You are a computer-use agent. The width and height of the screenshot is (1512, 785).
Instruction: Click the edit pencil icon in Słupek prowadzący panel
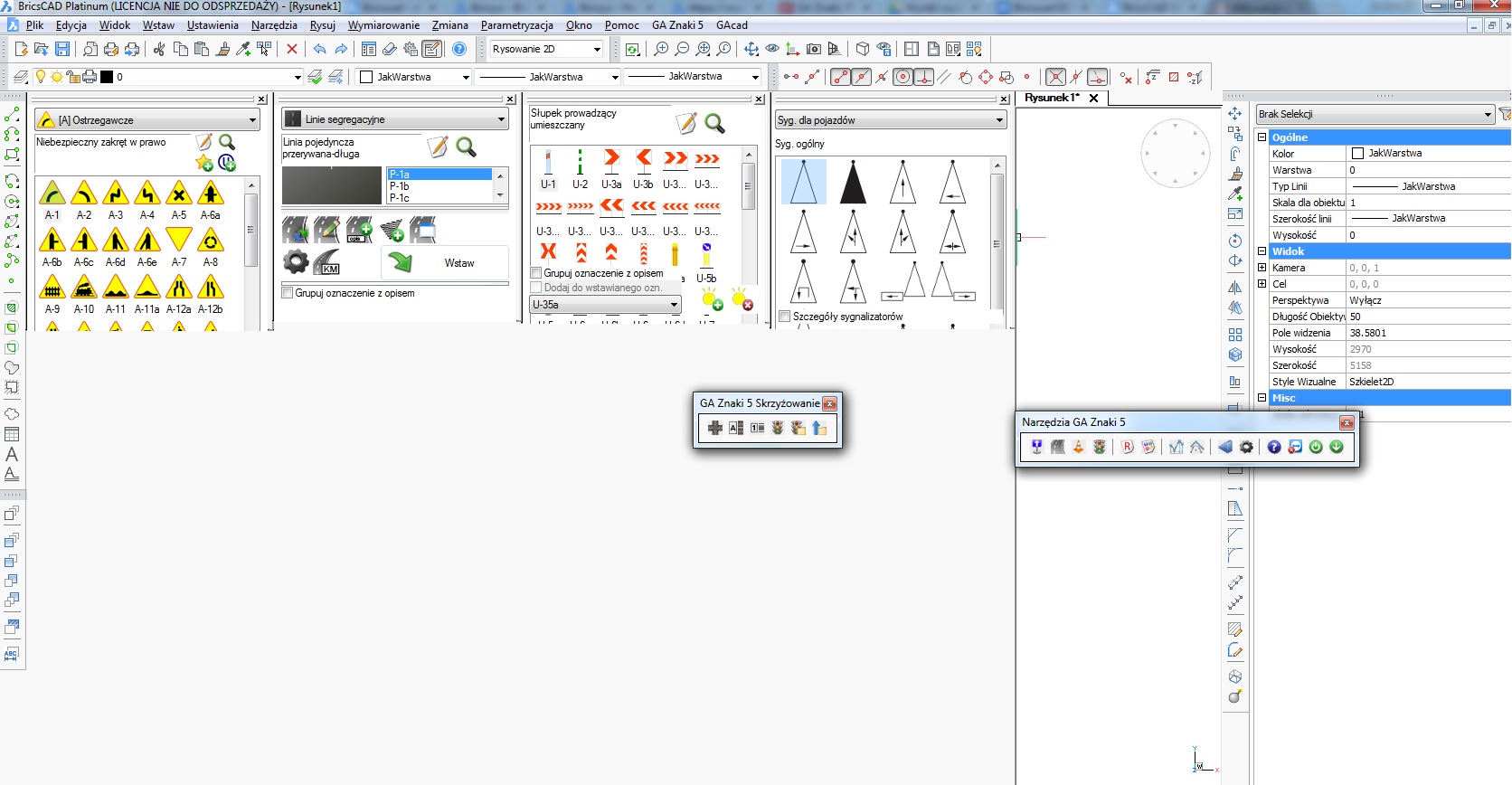(686, 123)
